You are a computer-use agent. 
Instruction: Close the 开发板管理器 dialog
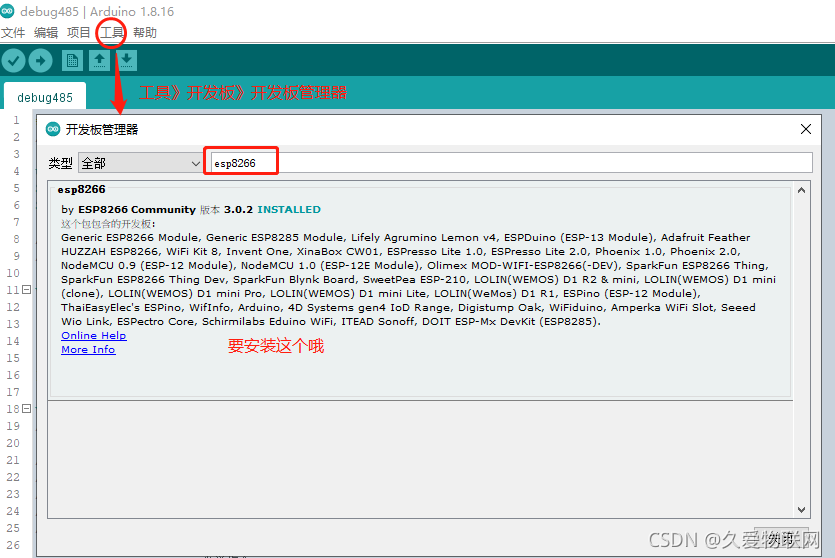pyautogui.click(x=806, y=129)
